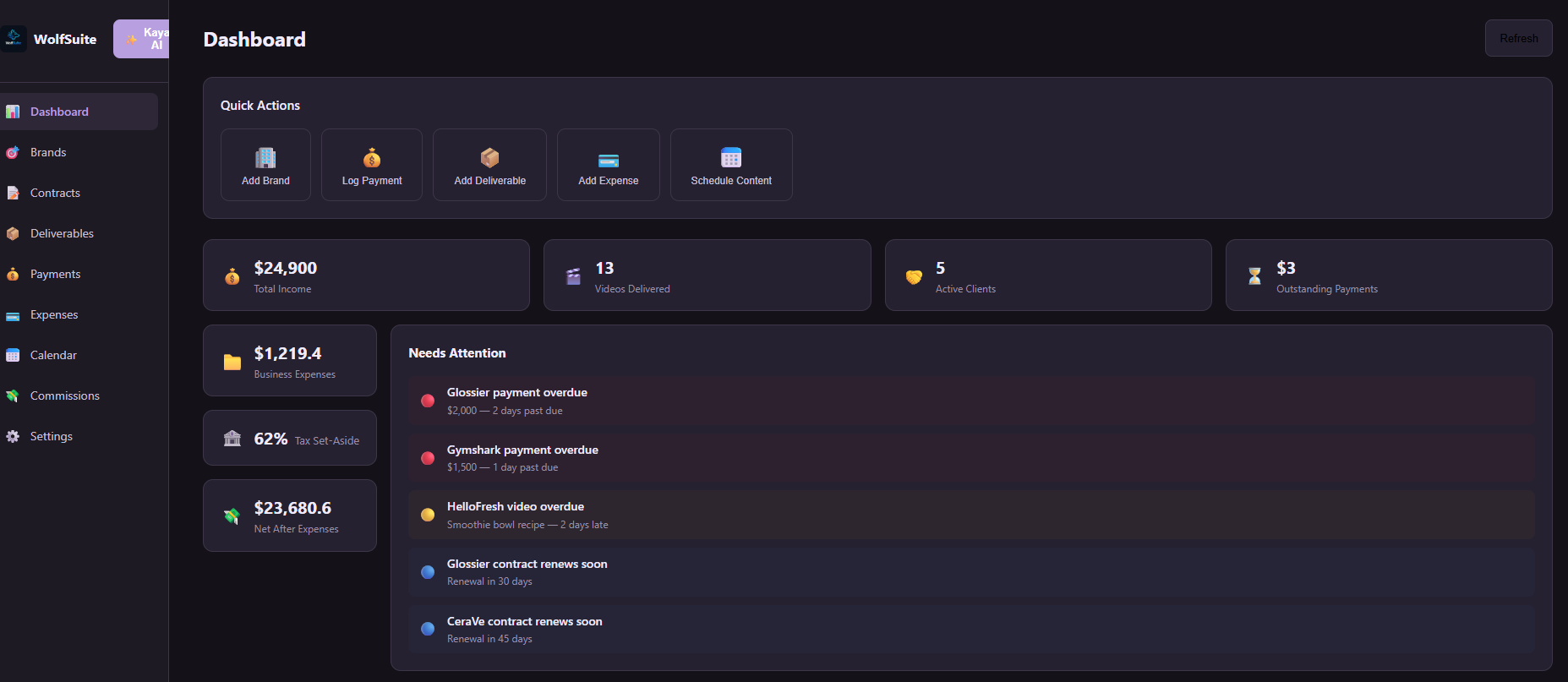Click the Expenses card icon in sidebar
1568x682 pixels.
(x=13, y=315)
